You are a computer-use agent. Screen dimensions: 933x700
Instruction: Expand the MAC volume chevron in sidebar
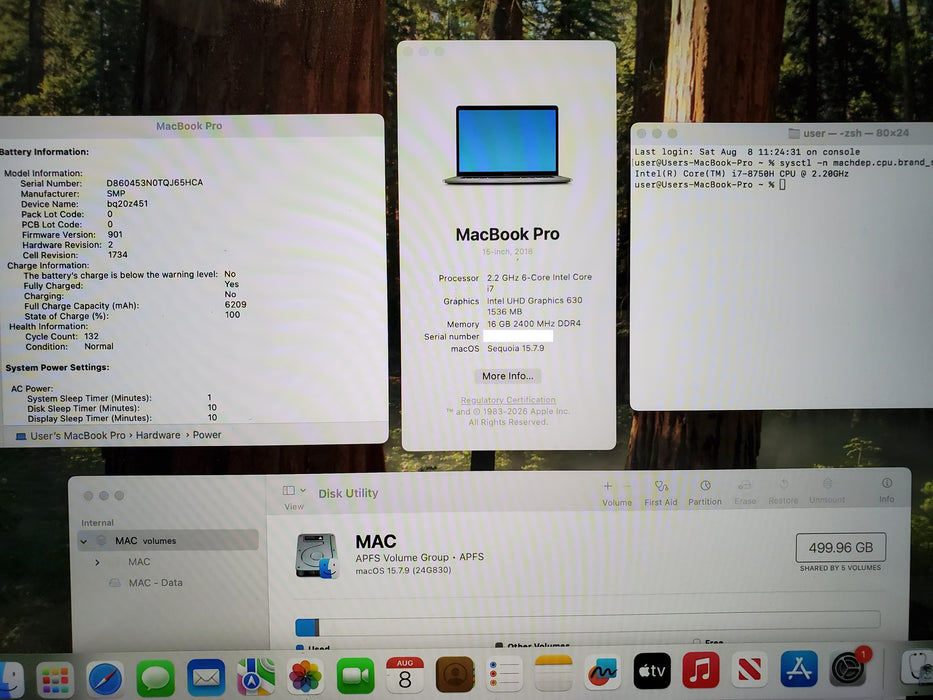click(x=97, y=562)
